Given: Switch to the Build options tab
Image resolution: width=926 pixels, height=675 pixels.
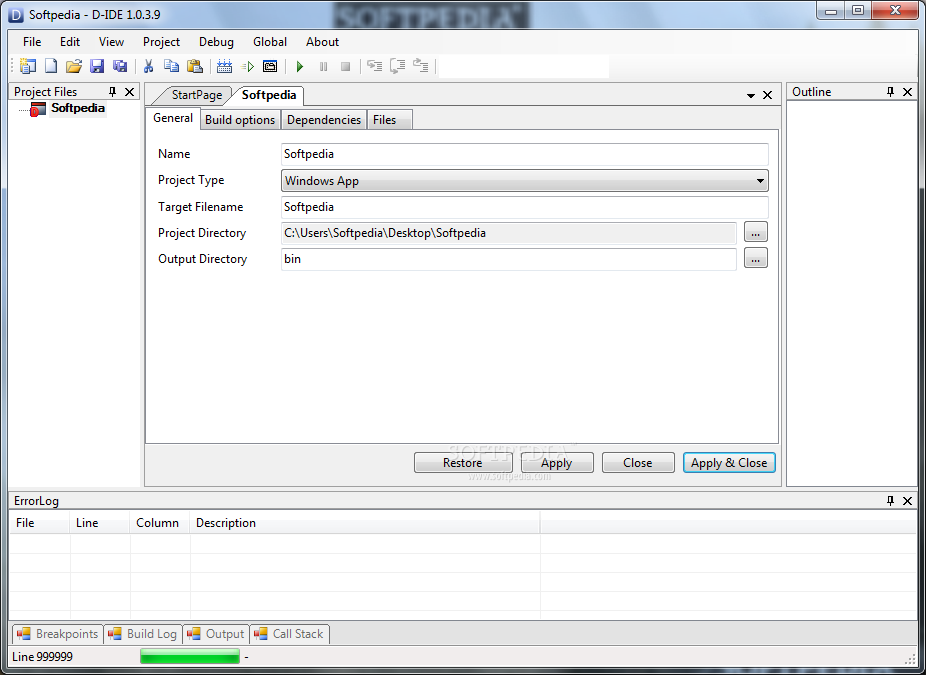Looking at the screenshot, I should coord(240,120).
